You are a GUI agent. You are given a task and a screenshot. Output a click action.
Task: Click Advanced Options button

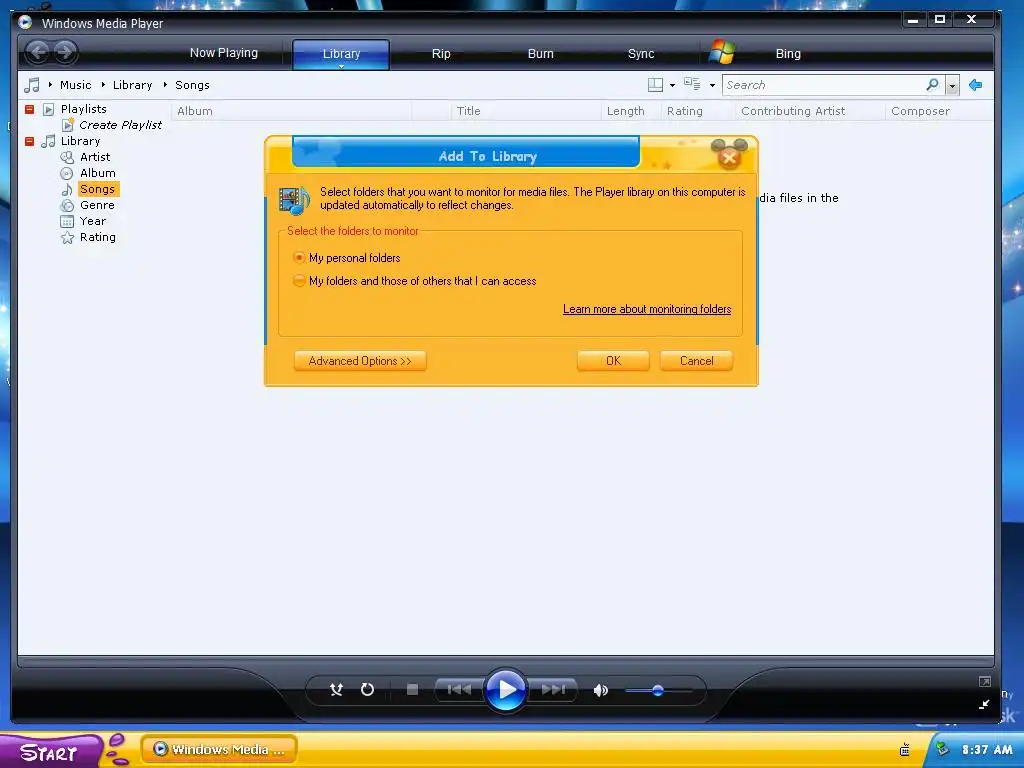(360, 361)
